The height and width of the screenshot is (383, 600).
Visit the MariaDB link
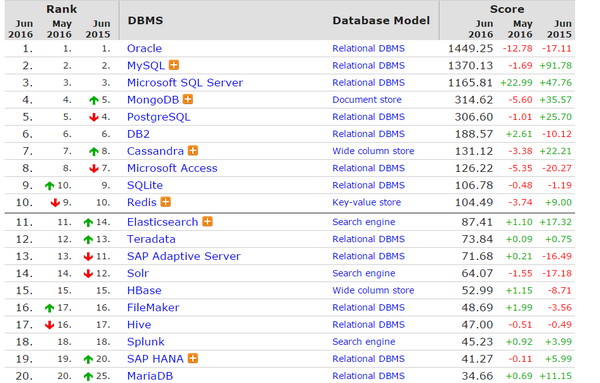pyautogui.click(x=150, y=376)
